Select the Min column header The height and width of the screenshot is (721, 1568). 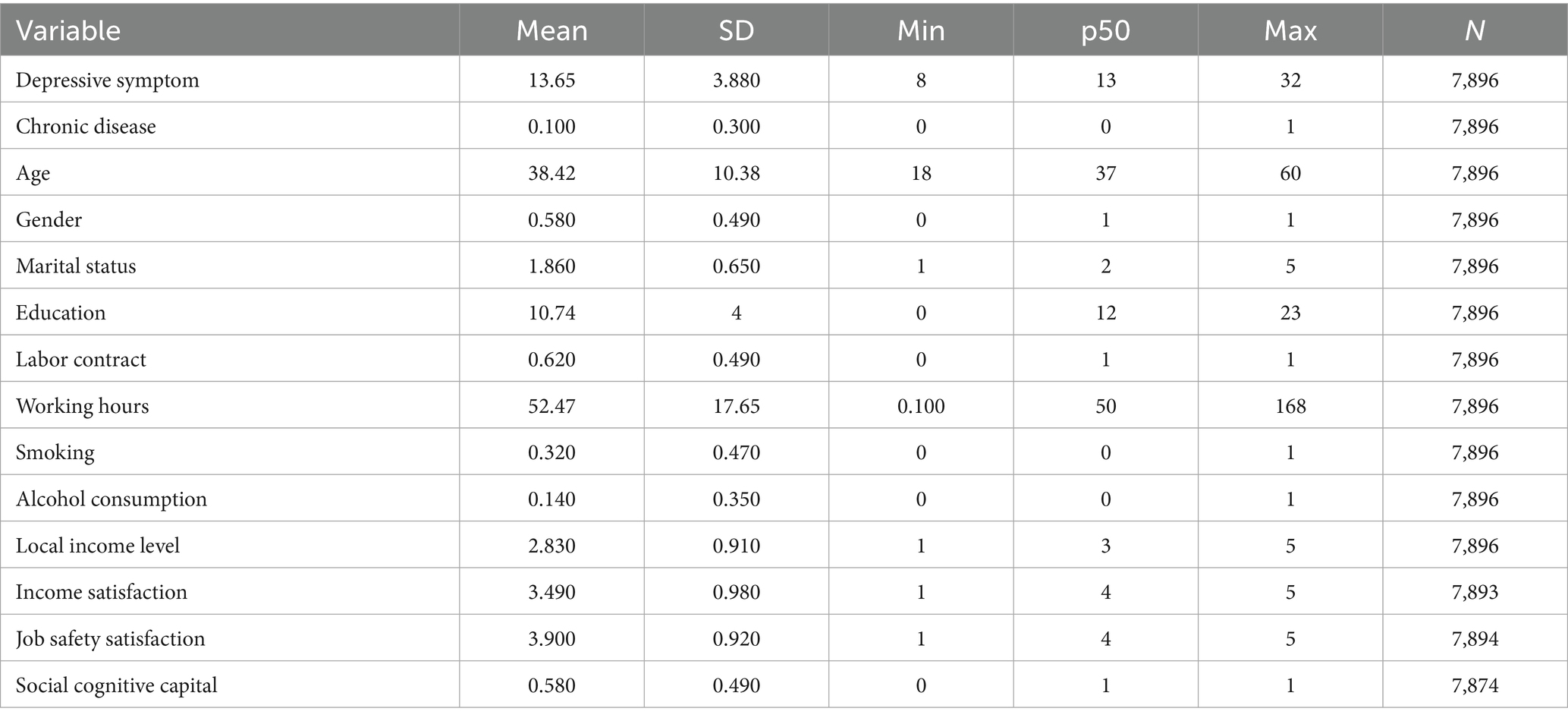pos(921,30)
